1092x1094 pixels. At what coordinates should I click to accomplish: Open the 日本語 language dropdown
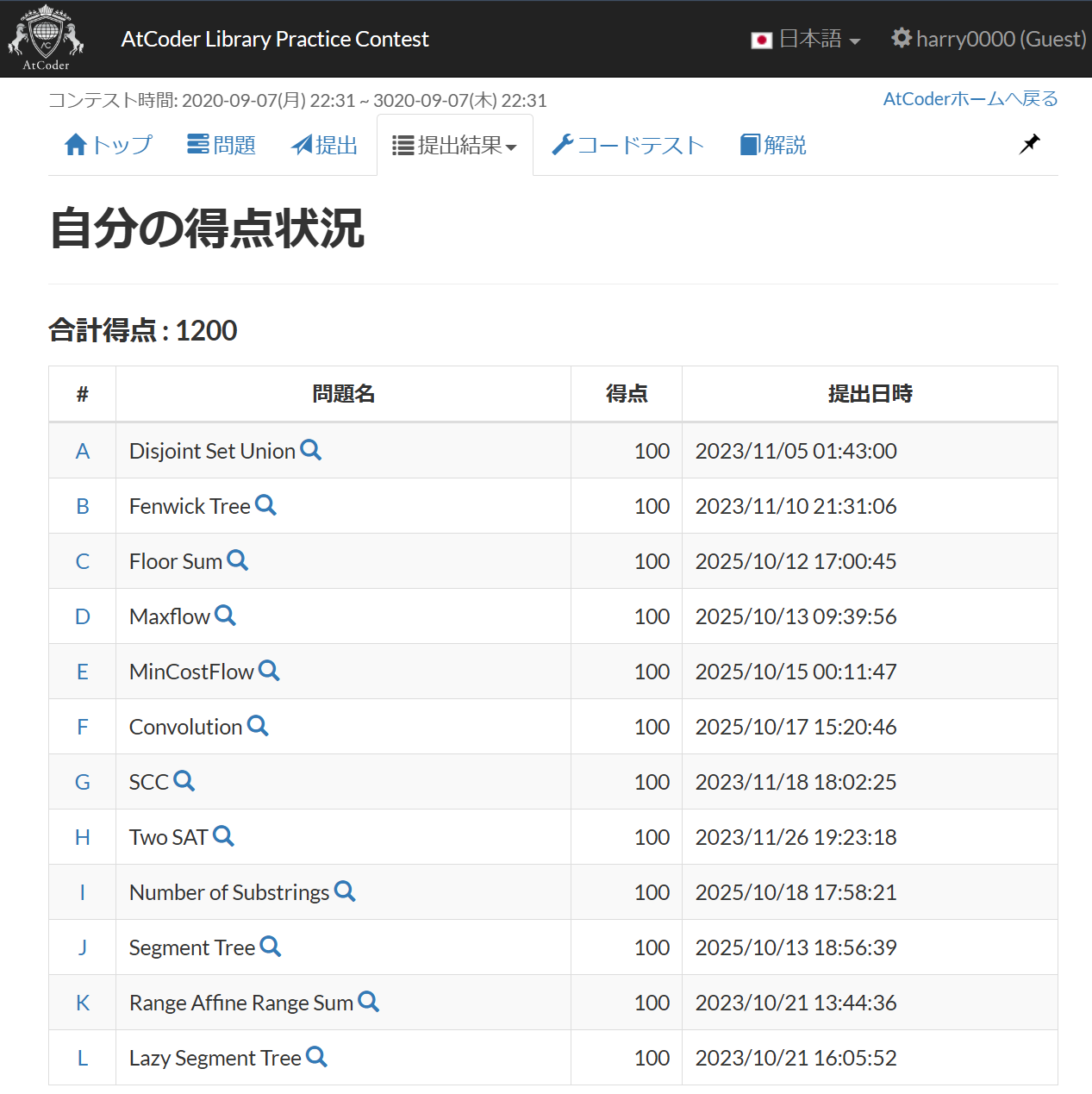[x=806, y=40]
